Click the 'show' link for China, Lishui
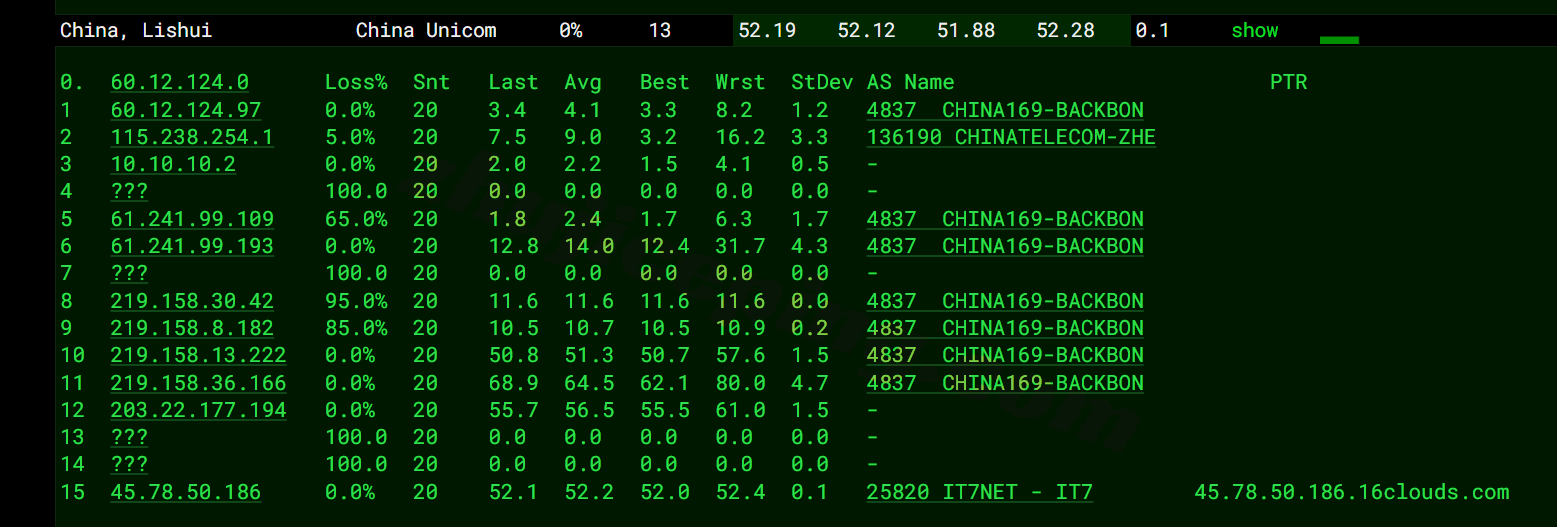The height and width of the screenshot is (527, 1557). (1254, 30)
